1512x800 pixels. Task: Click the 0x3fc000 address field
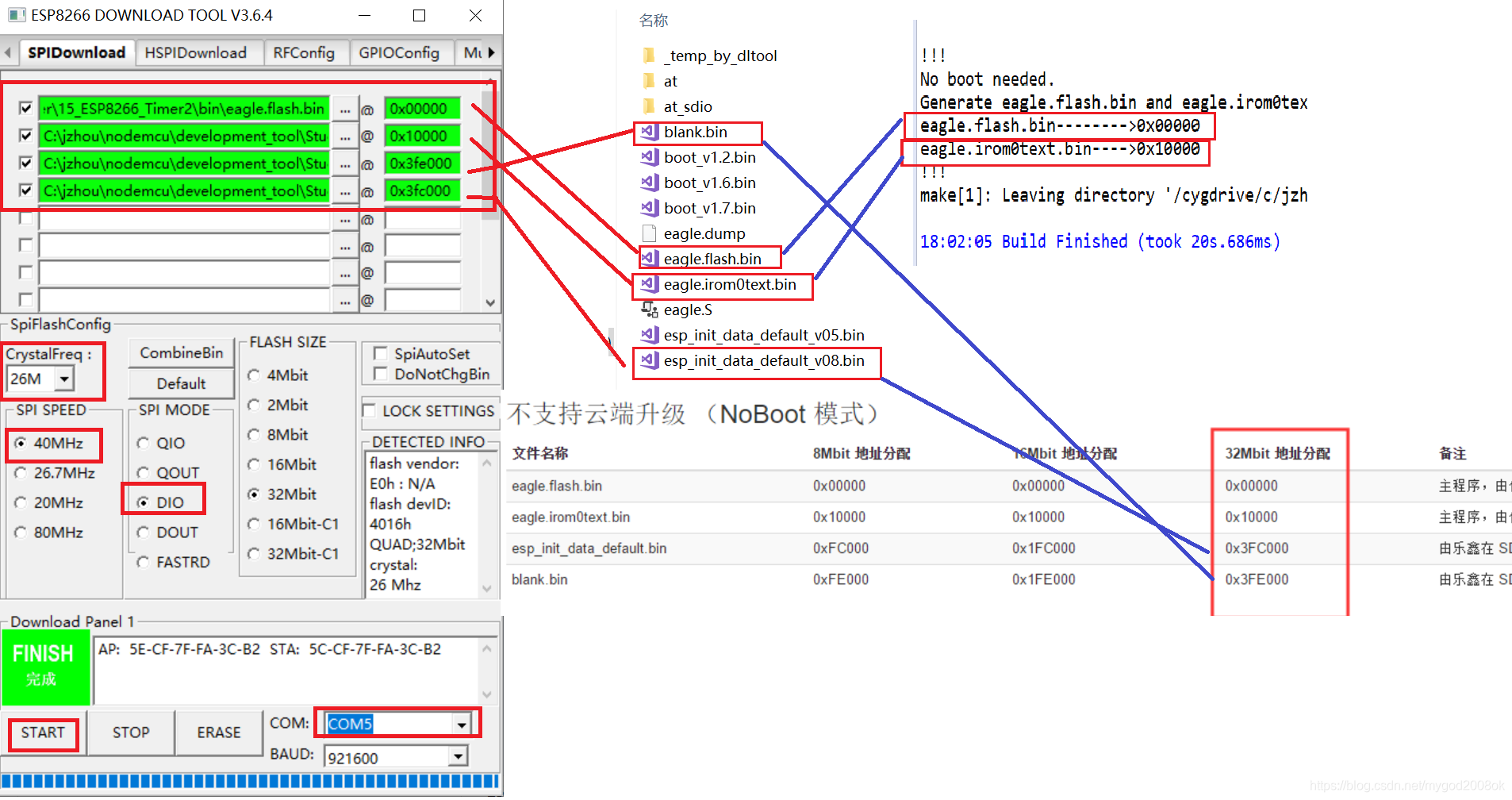[423, 191]
